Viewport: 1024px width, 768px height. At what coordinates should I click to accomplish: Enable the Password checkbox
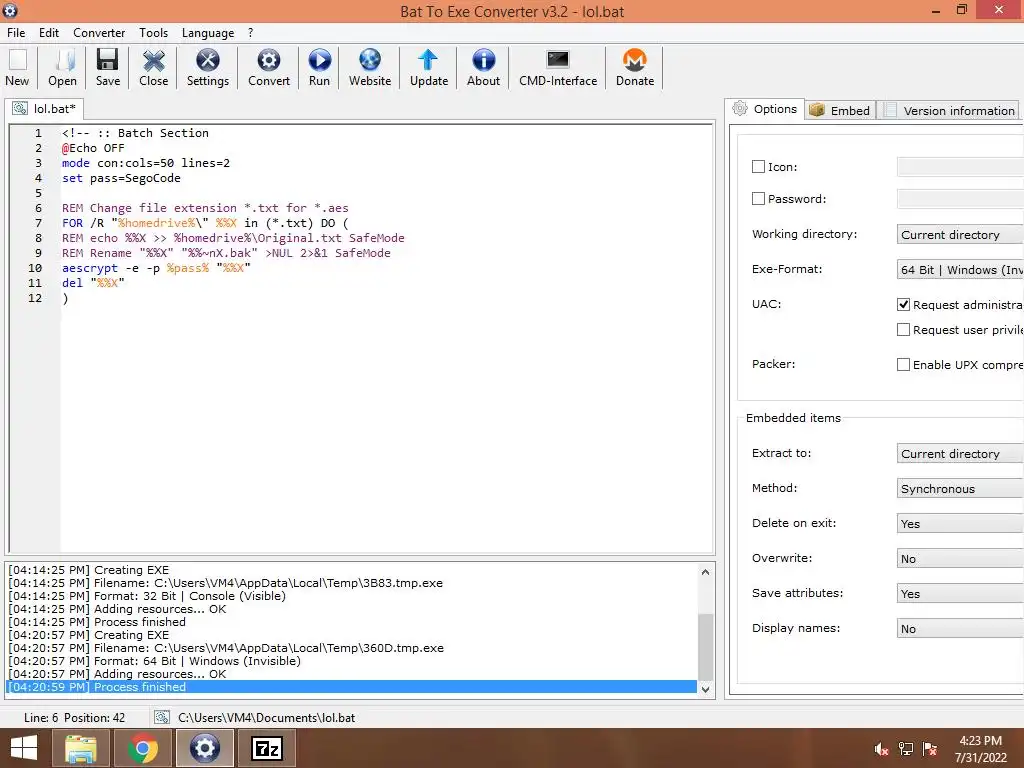pos(758,199)
